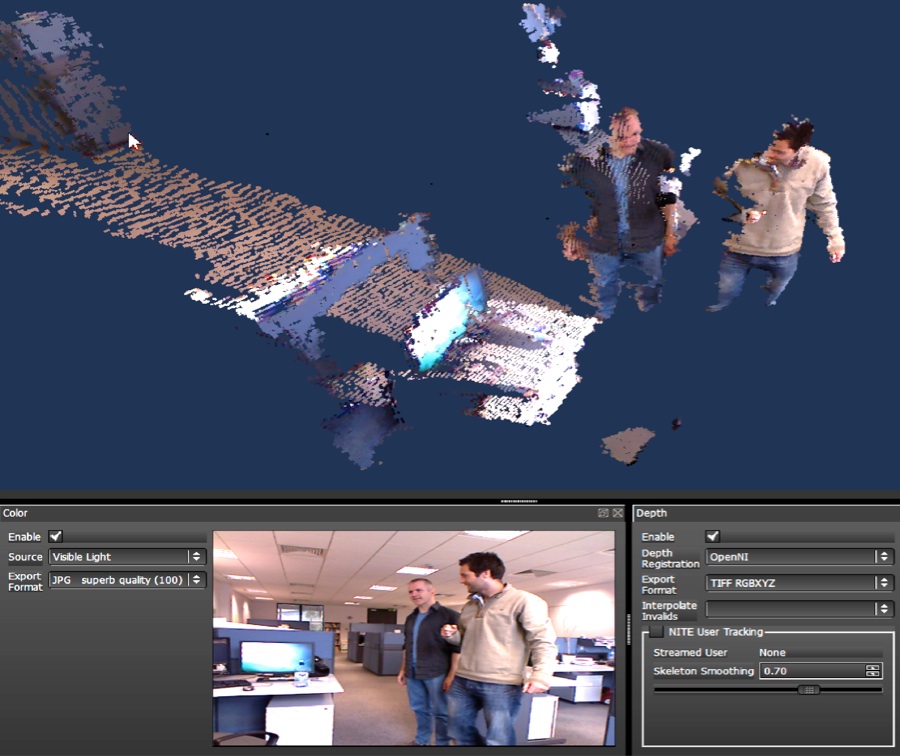
Task: Toggle the Depth panel Enable checkbox
Action: coord(712,536)
